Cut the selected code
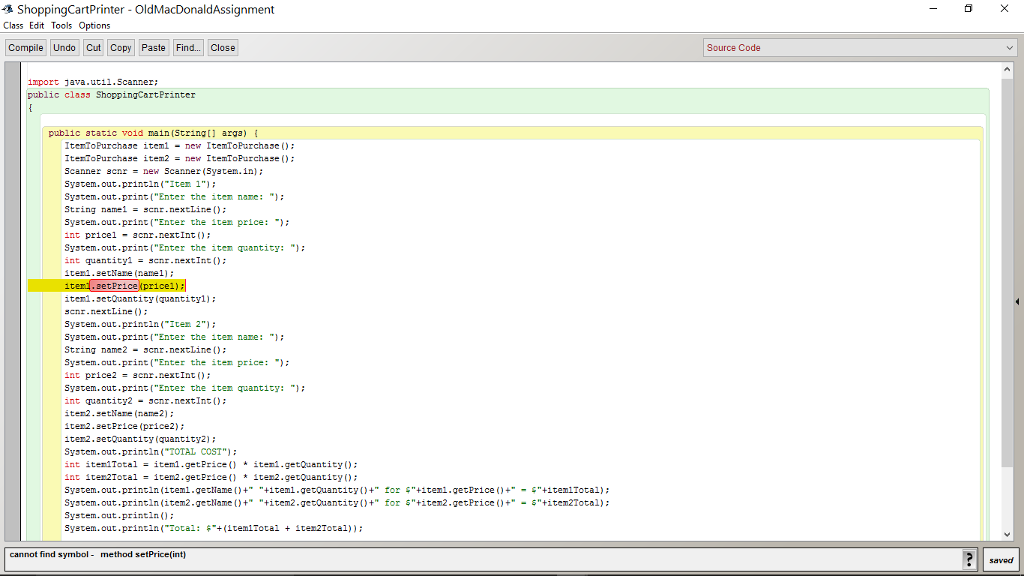Viewport: 1024px width, 576px height. click(93, 47)
